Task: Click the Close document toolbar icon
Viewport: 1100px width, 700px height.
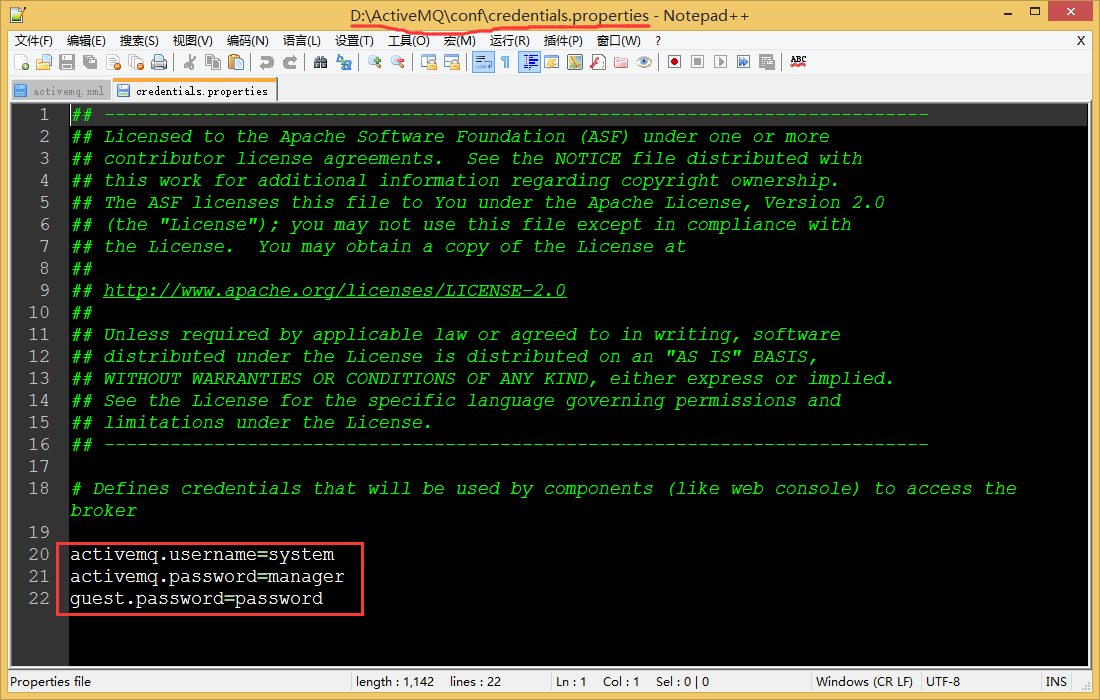Action: 113,62
